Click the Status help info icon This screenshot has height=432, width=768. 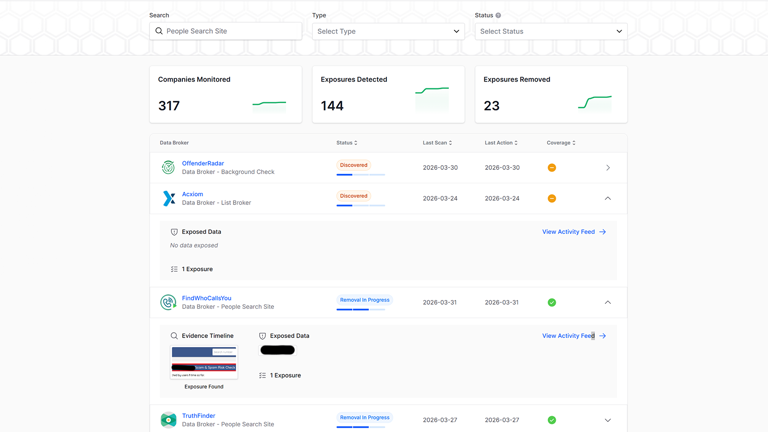click(x=498, y=16)
